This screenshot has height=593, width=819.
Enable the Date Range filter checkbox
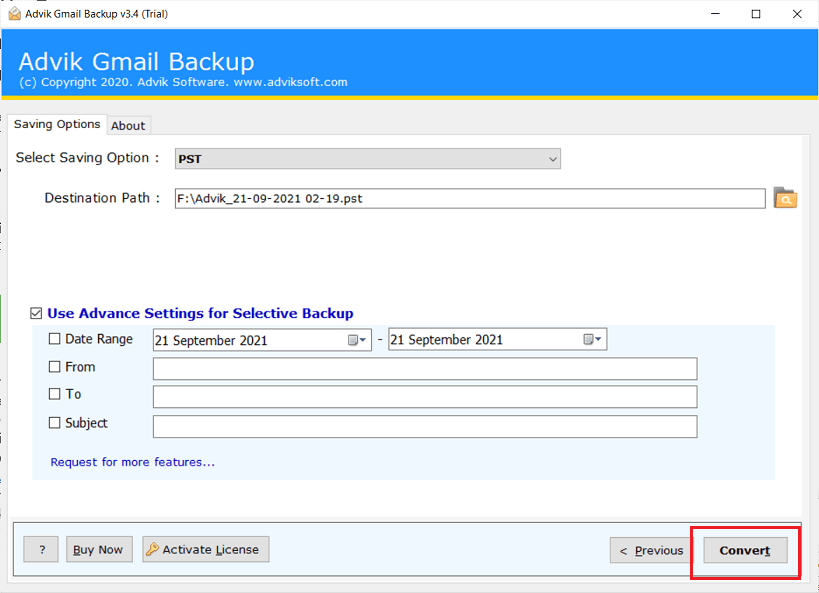(54, 339)
